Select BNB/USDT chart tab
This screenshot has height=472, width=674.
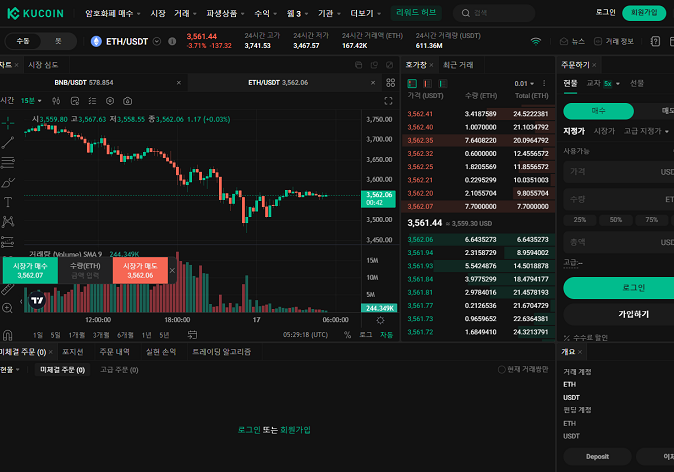pos(84,83)
